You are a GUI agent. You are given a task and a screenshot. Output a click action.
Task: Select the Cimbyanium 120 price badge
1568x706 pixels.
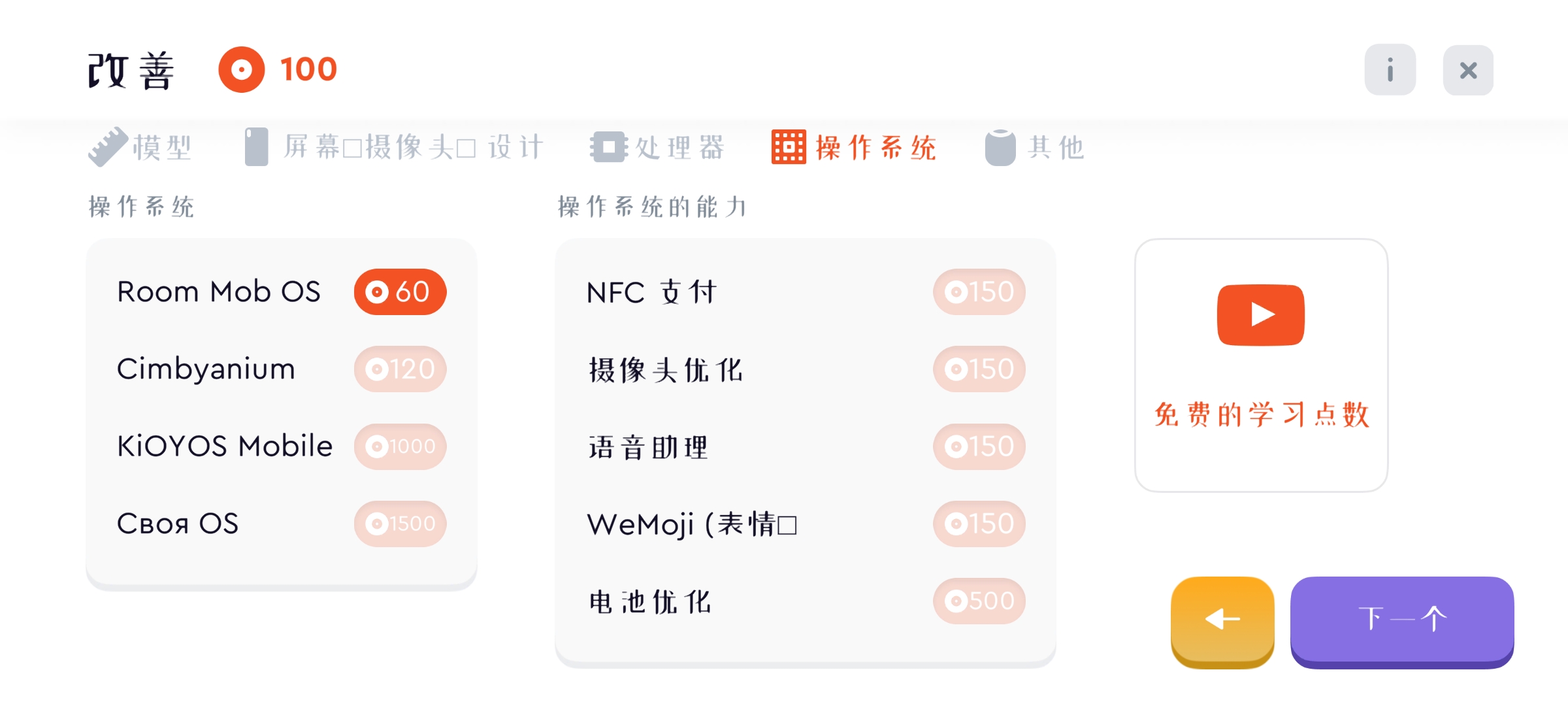(400, 369)
